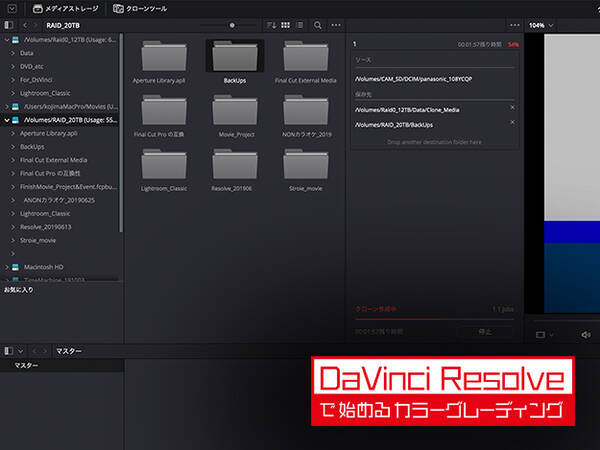Image resolution: width=600 pixels, height=450 pixels.
Task: Click the 停止 stop button
Action: pos(485,332)
